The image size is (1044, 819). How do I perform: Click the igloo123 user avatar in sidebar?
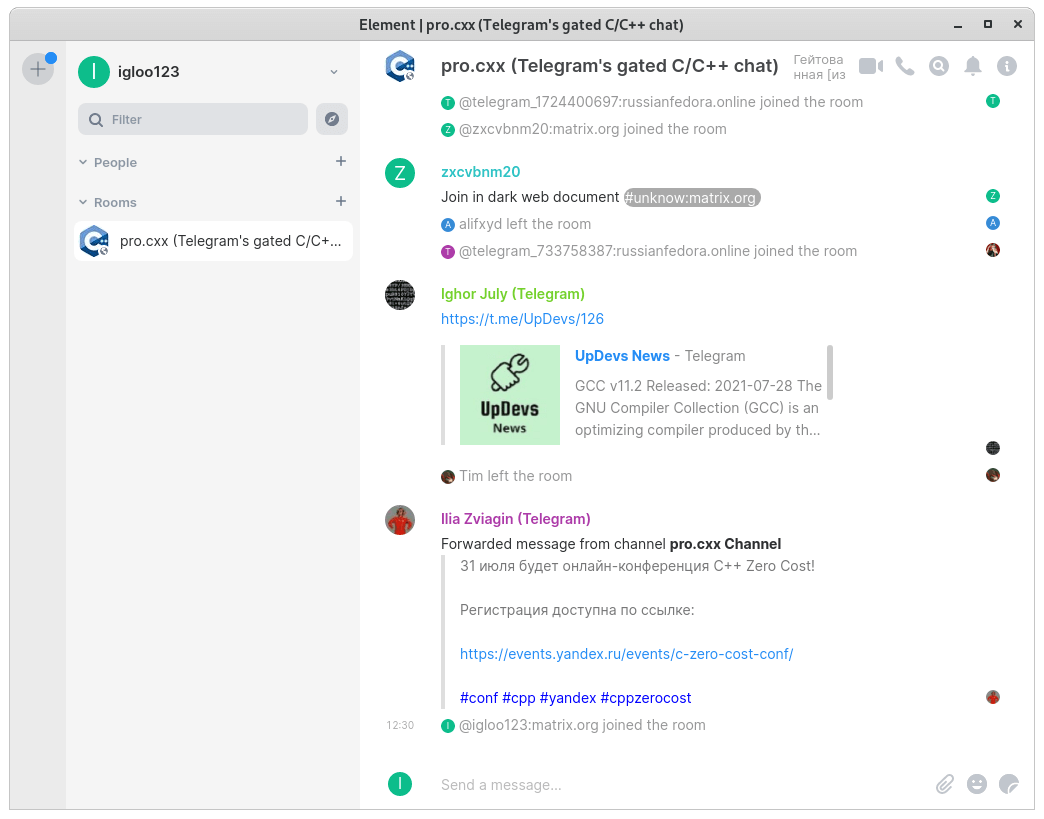pyautogui.click(x=94, y=72)
